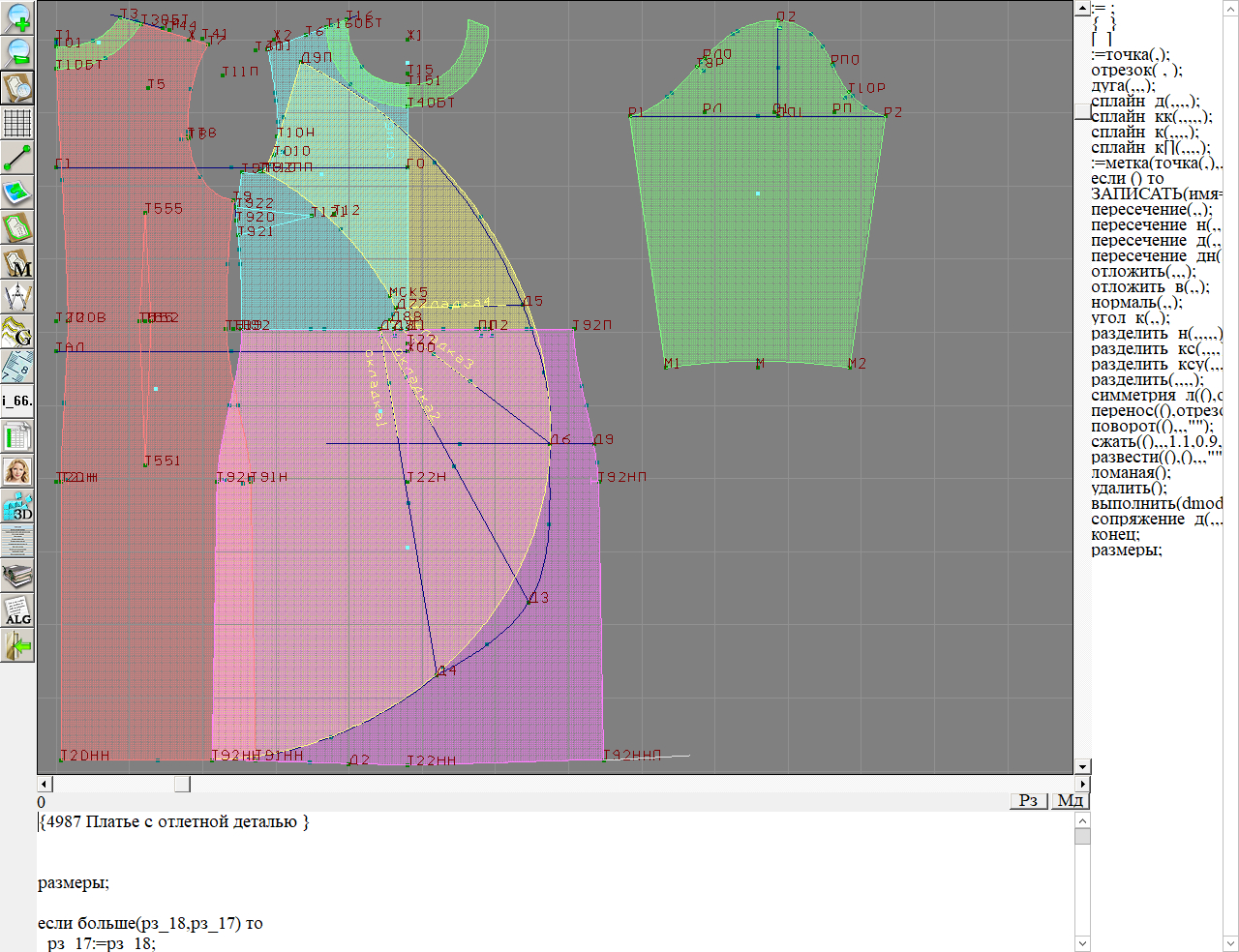Open the pattern with M icon
Screen dimensions: 1239x952
click(17, 263)
